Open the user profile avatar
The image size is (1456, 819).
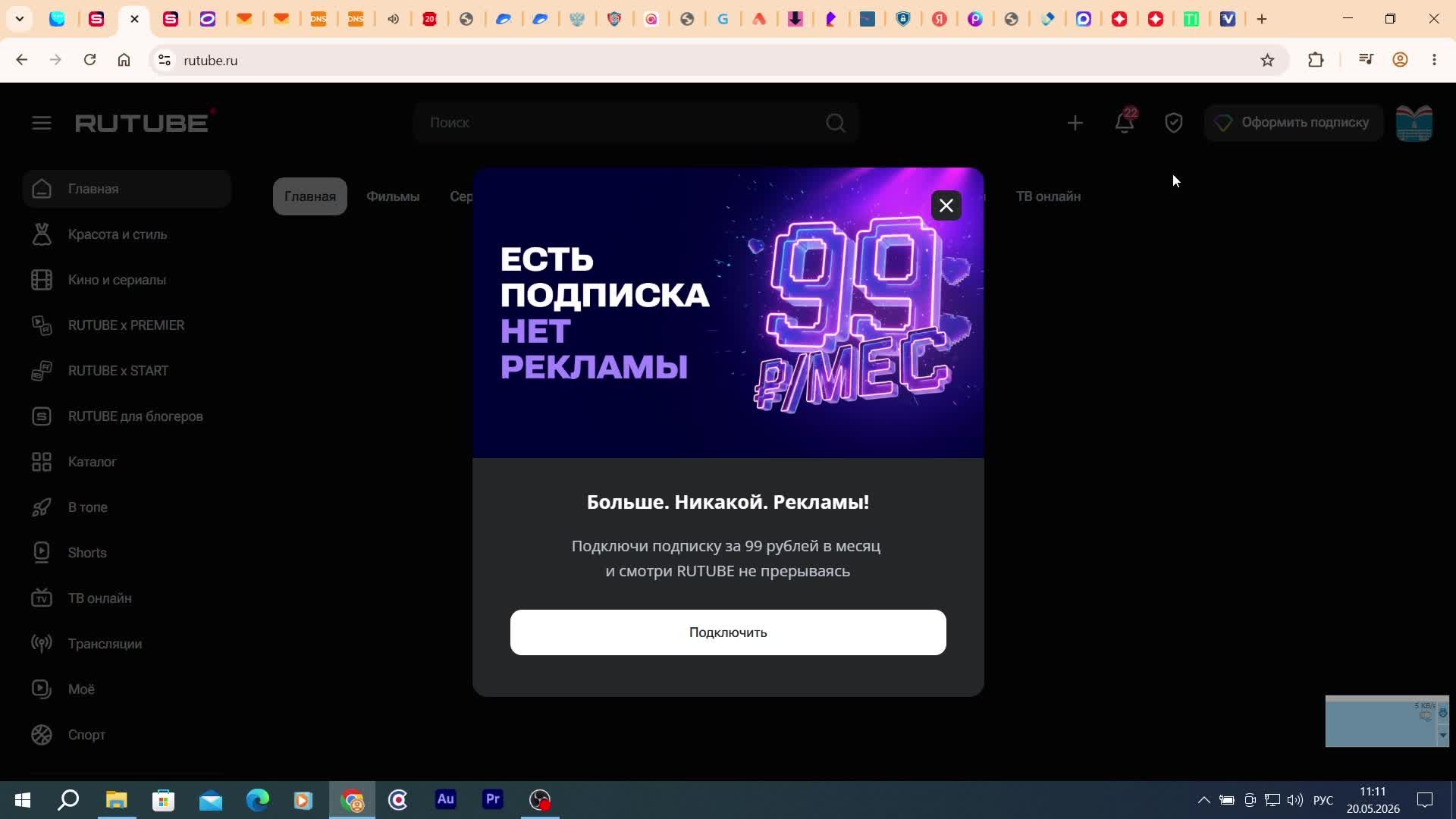(x=1414, y=123)
